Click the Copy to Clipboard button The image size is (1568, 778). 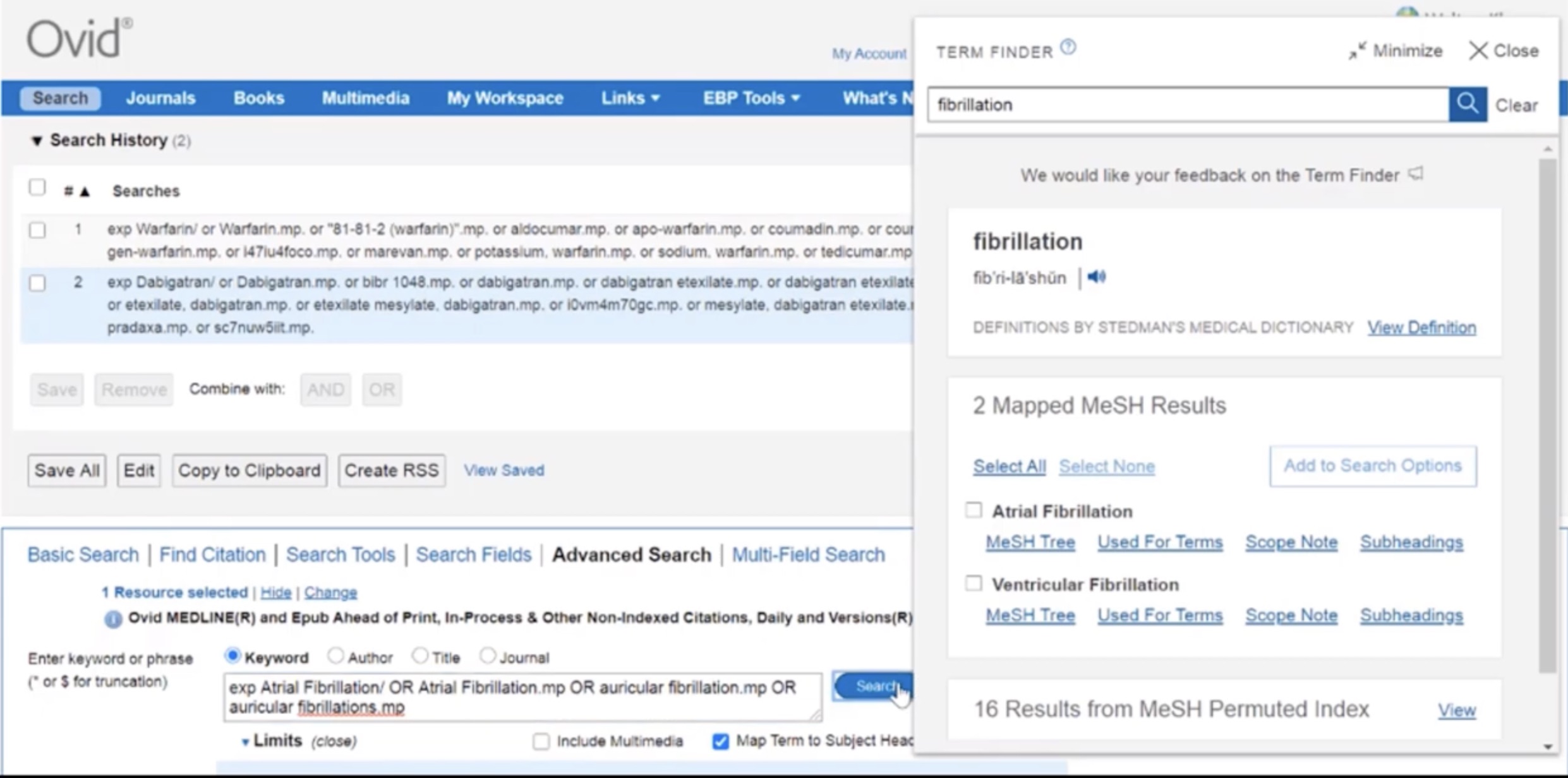[249, 470]
